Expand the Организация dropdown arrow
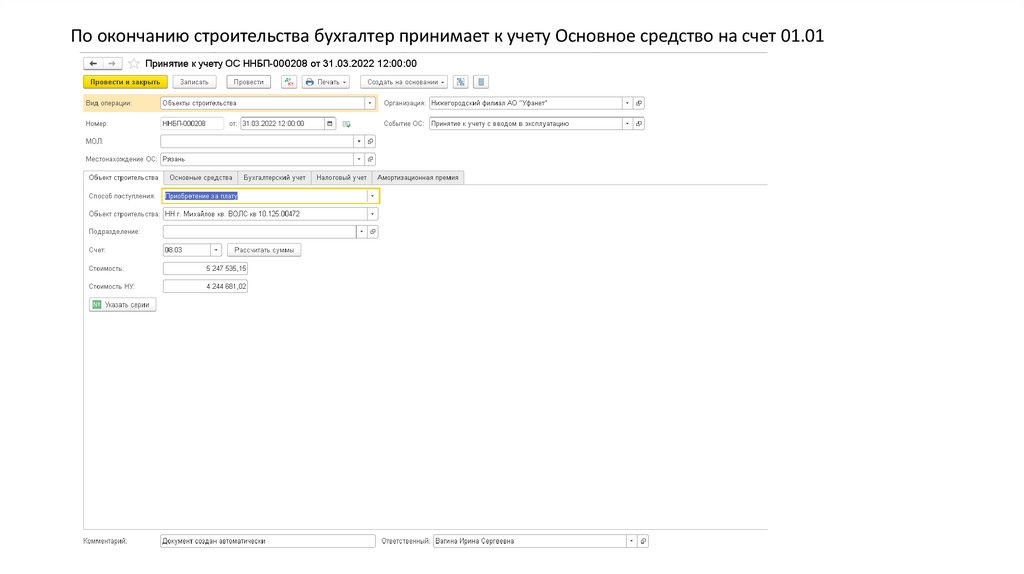Screen dimensions: 1024x574 point(627,103)
